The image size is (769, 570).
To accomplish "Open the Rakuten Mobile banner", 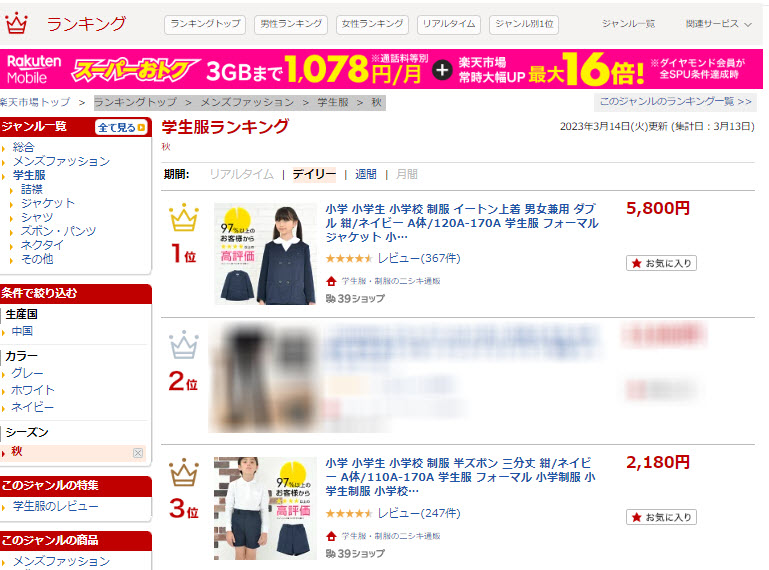I will click(x=382, y=69).
